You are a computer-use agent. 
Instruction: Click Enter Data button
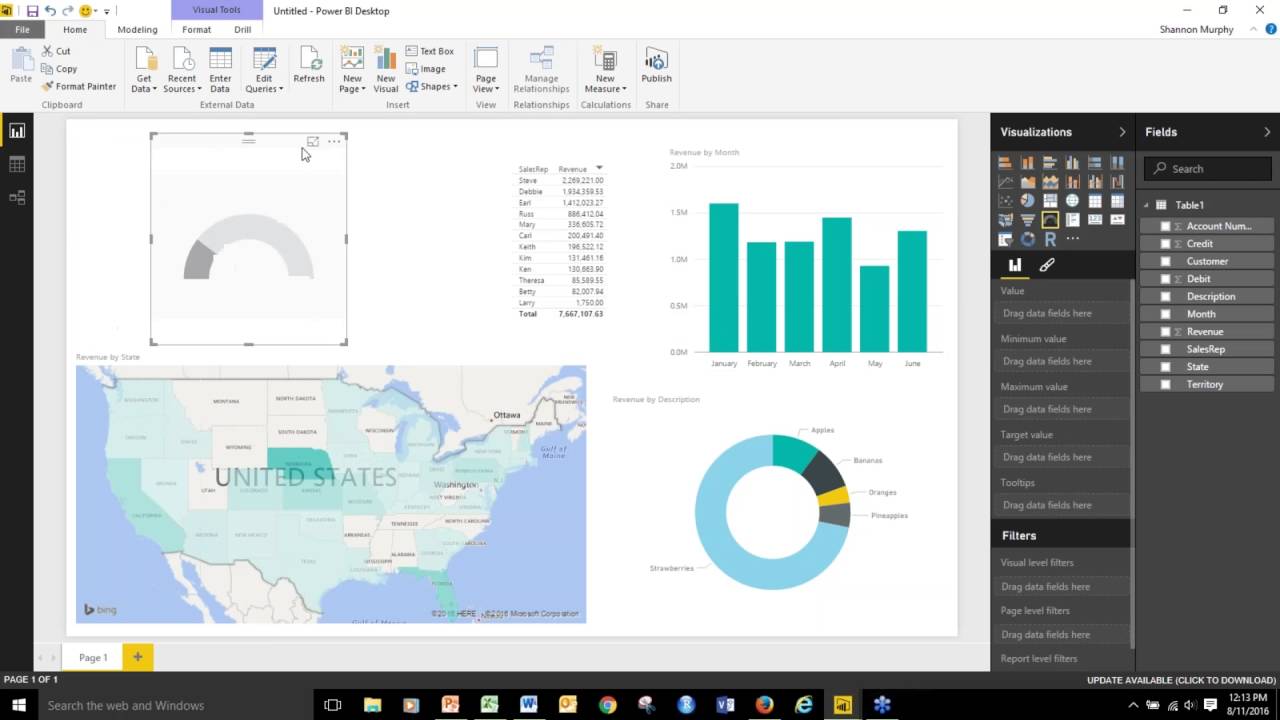coord(220,69)
